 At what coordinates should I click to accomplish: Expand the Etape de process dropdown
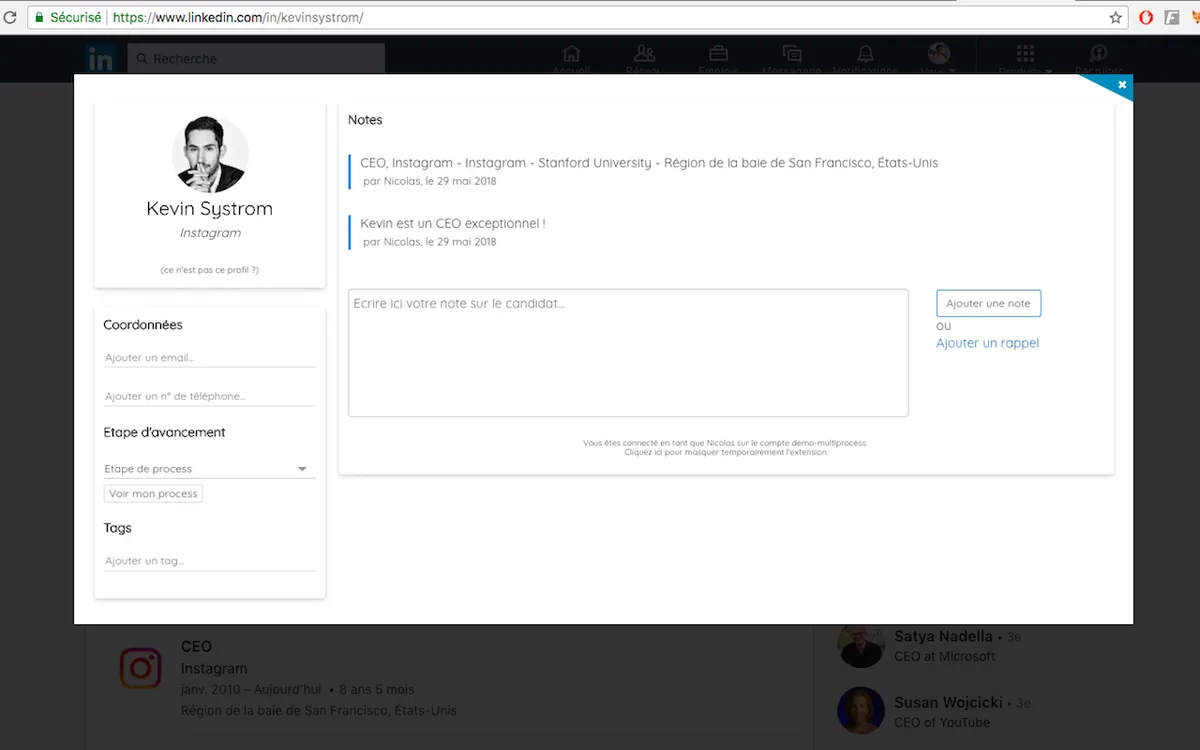point(210,468)
